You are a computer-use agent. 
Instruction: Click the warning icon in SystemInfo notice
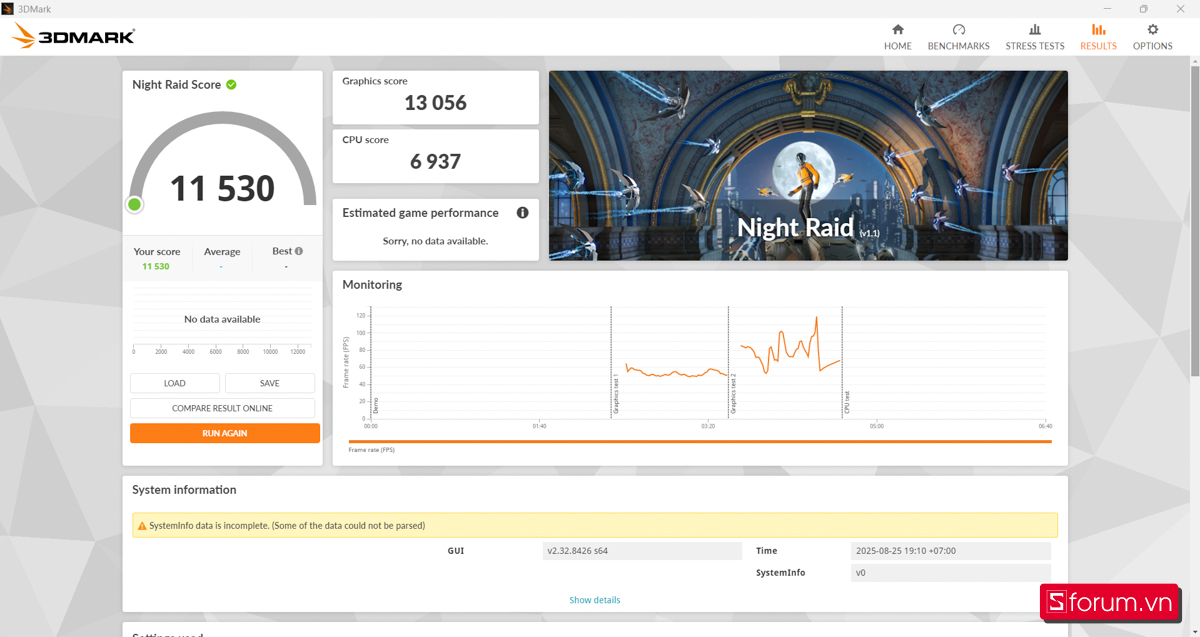coord(142,526)
